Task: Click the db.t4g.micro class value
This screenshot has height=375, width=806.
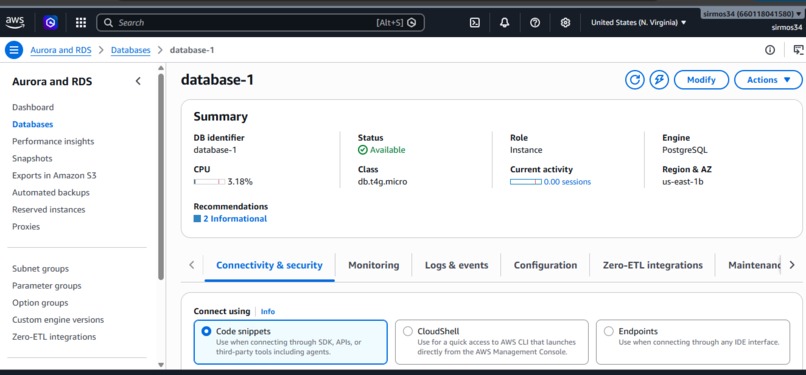Action: point(382,182)
